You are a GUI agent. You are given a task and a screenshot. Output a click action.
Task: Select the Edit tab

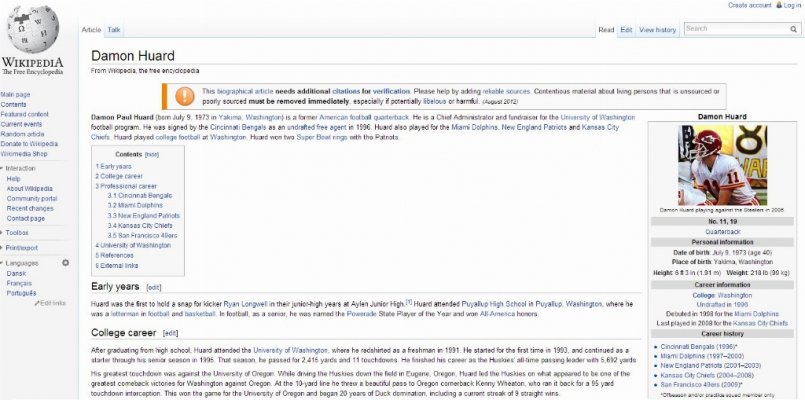(626, 30)
